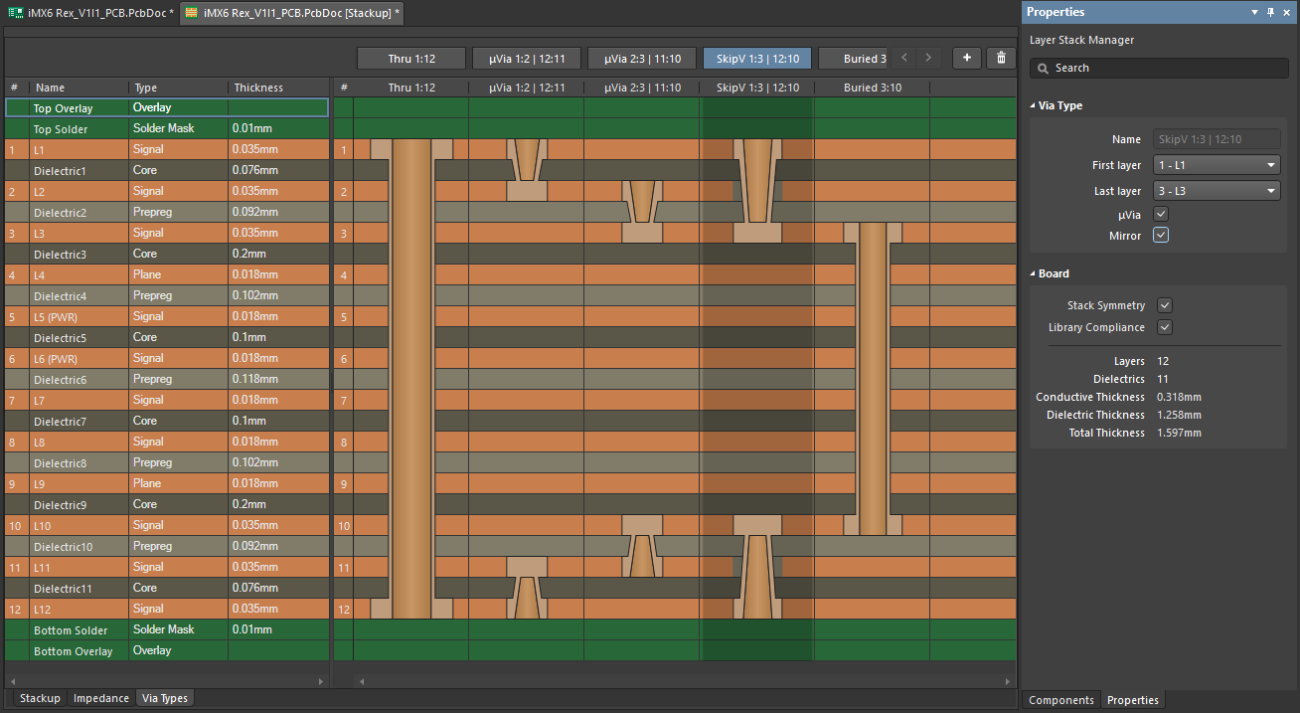1300x713 pixels.
Task: Close the Properties panel
Action: [x=1286, y=12]
